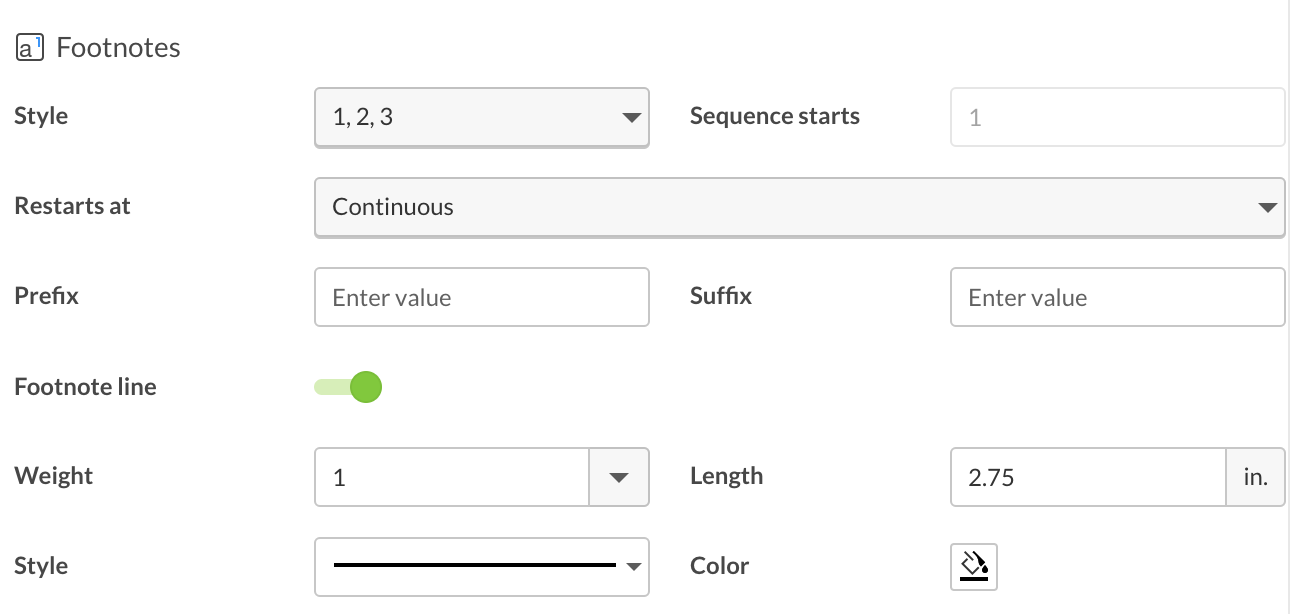Open the footnote line Color fill picker
The height and width of the screenshot is (614, 1290).
pyautogui.click(x=973, y=566)
